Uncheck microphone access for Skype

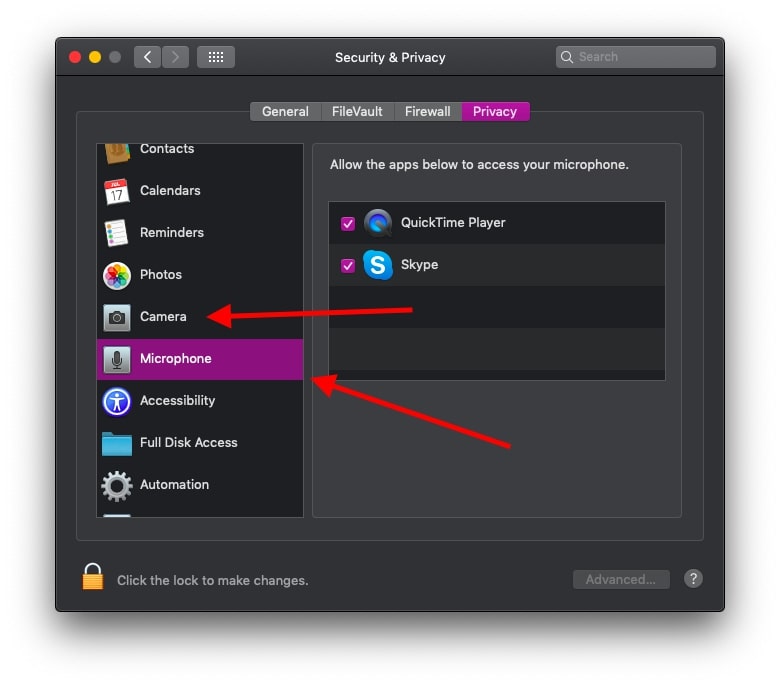pyautogui.click(x=348, y=265)
